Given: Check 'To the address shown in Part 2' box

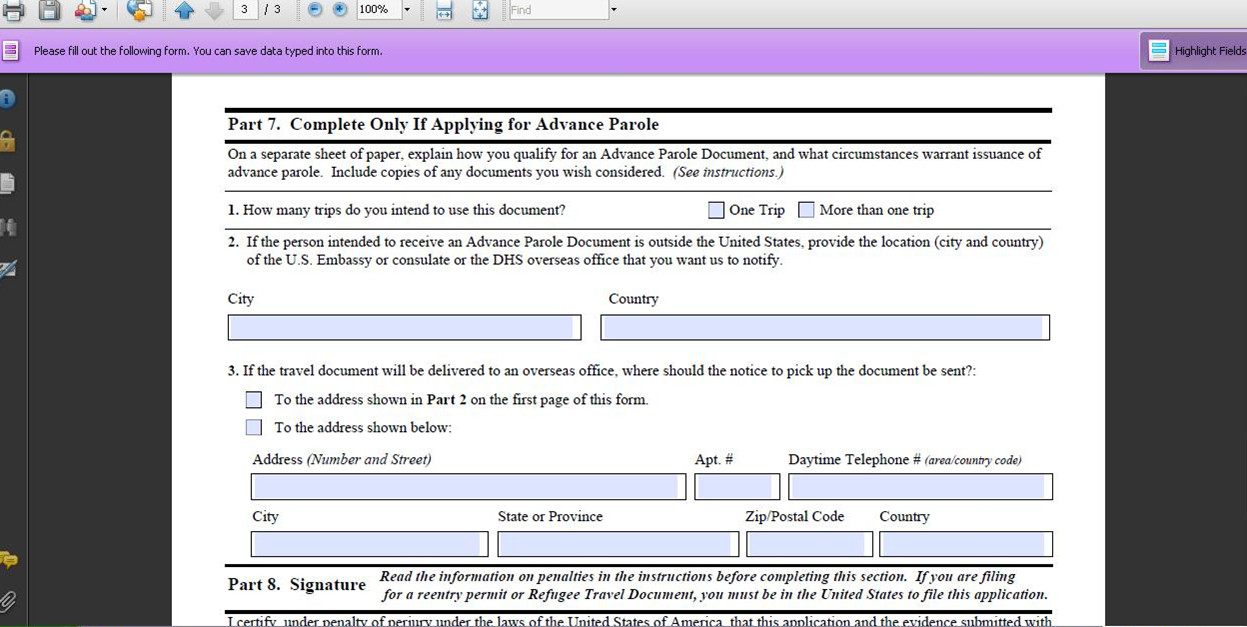Looking at the screenshot, I should pos(254,400).
